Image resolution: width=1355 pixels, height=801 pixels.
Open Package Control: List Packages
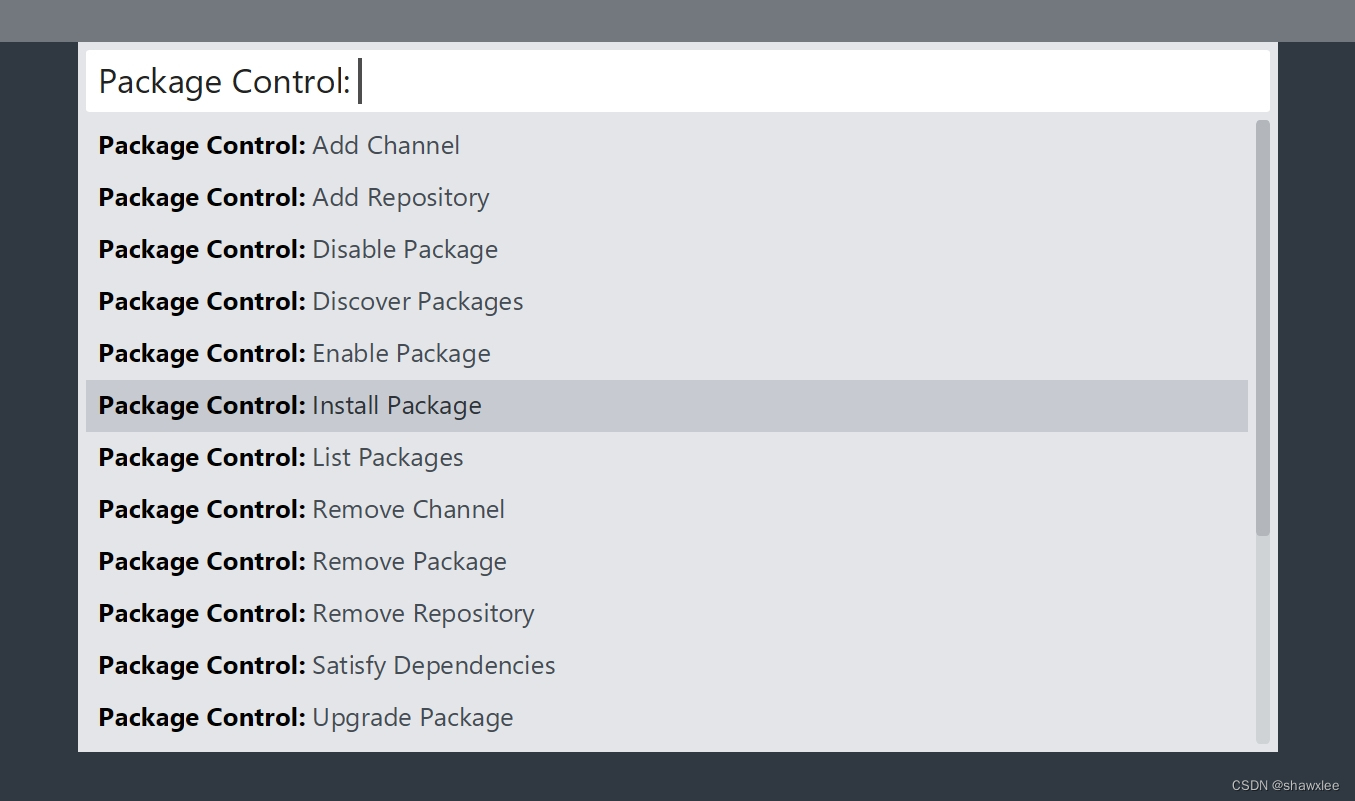(667, 458)
